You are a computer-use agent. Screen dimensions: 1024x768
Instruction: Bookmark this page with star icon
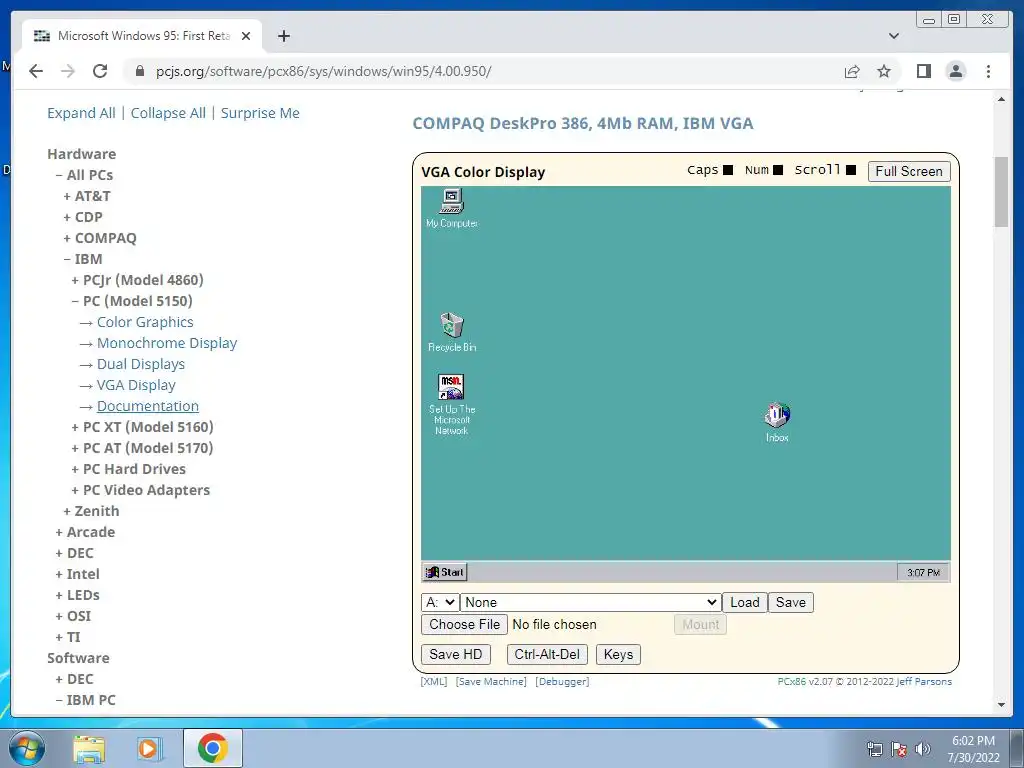884,71
